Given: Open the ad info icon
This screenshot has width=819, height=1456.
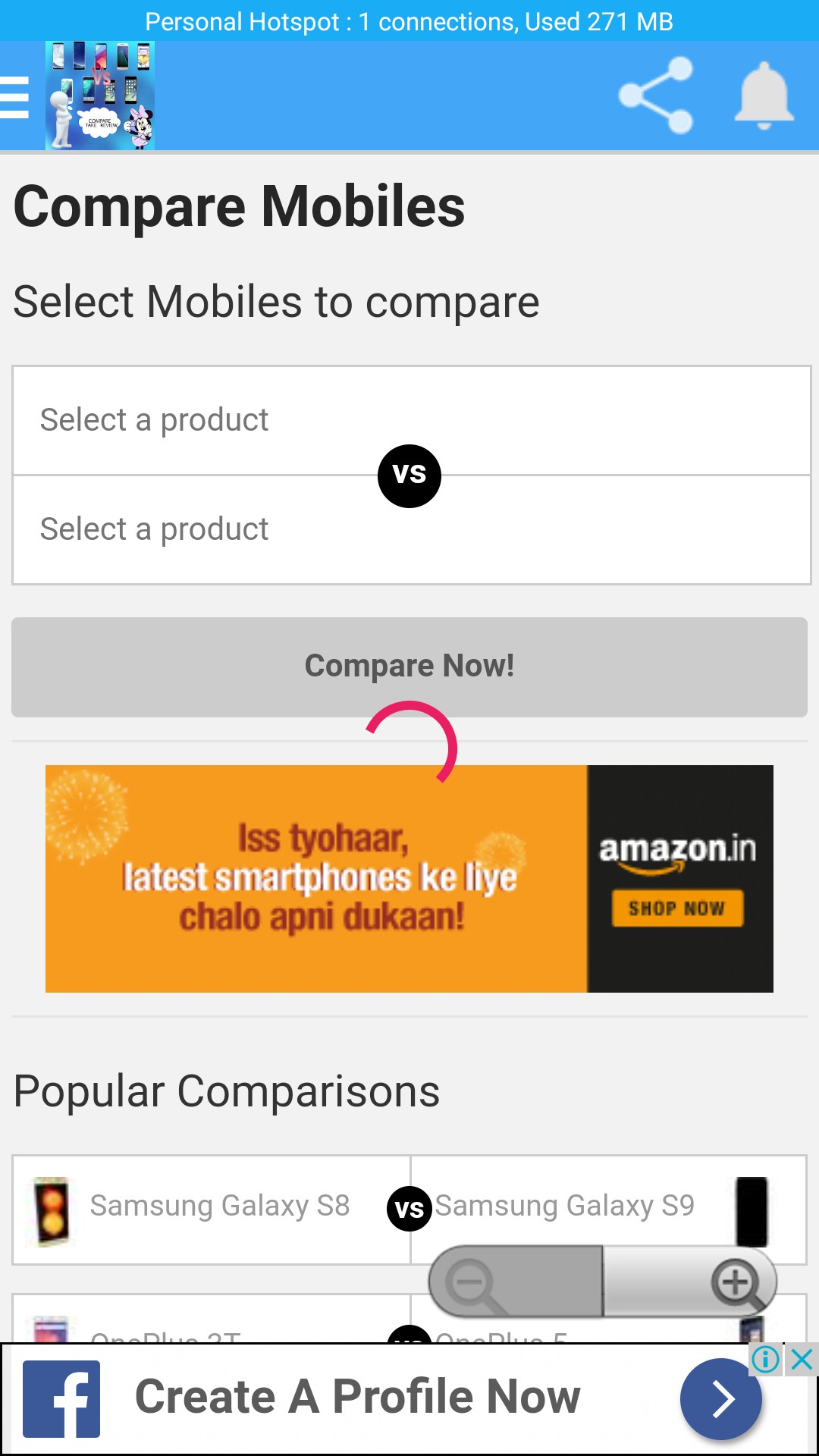Looking at the screenshot, I should tap(766, 1359).
